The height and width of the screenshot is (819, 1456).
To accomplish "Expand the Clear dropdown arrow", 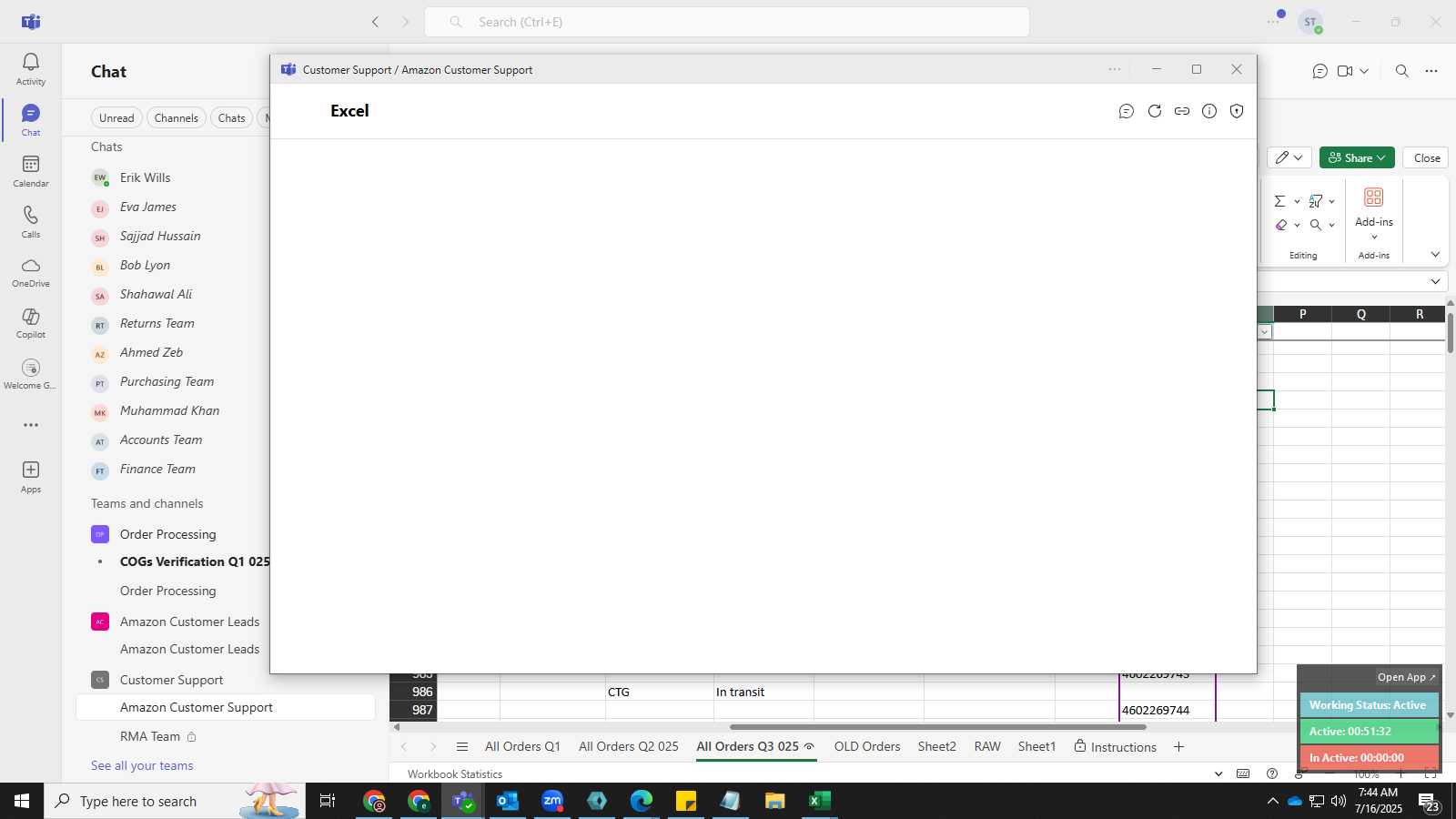I will [x=1297, y=225].
